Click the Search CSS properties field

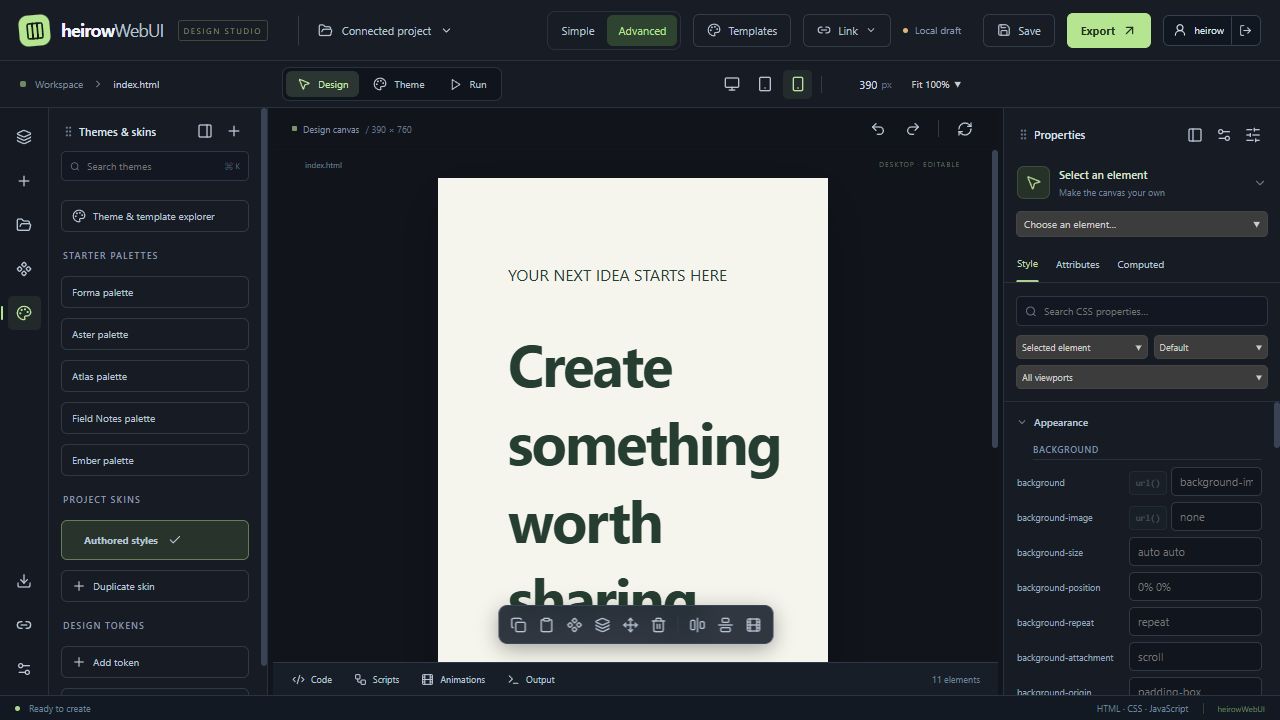[x=1142, y=311]
